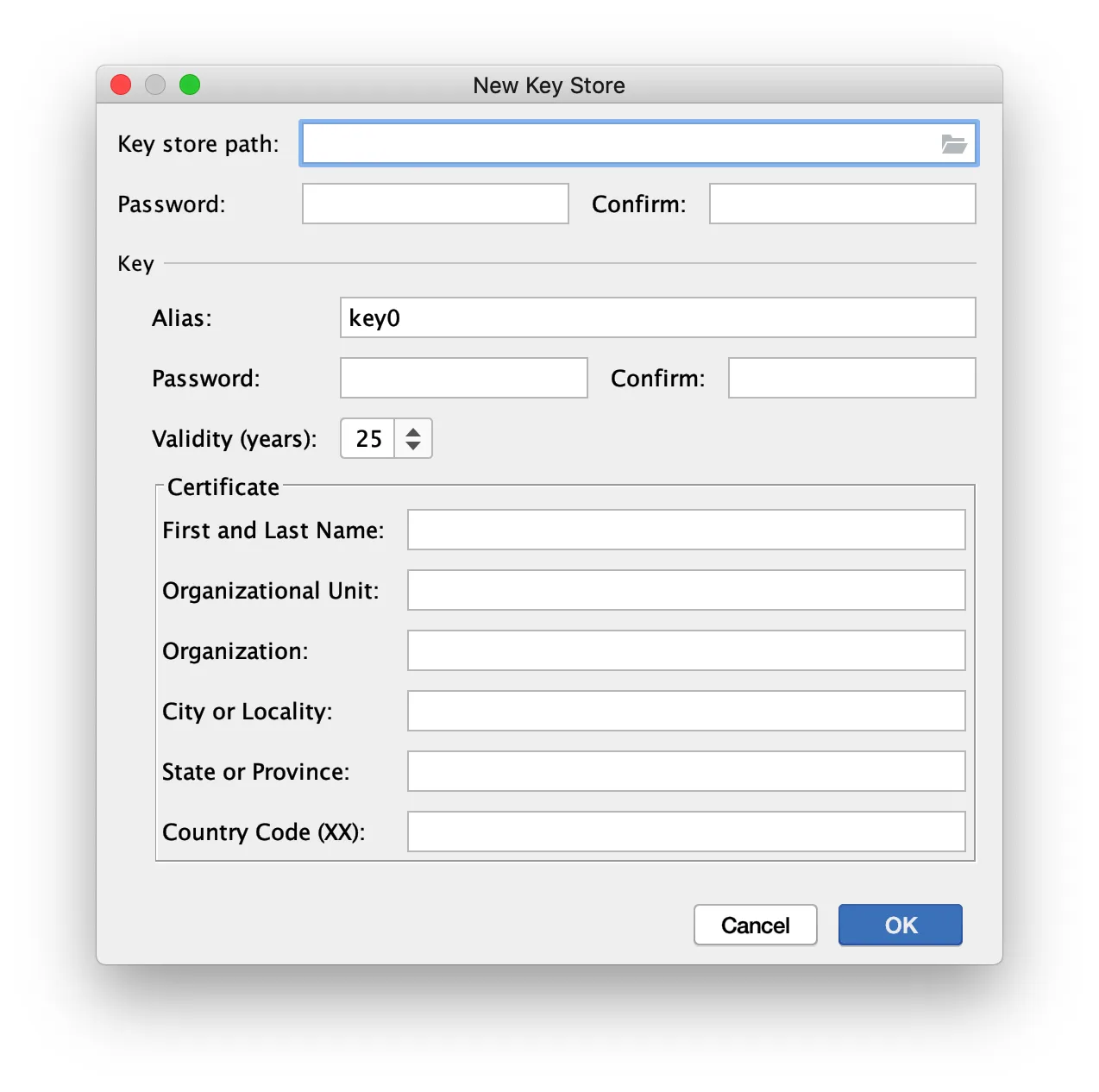Focus the Key Password field
1099x1092 pixels.
pyautogui.click(x=464, y=378)
